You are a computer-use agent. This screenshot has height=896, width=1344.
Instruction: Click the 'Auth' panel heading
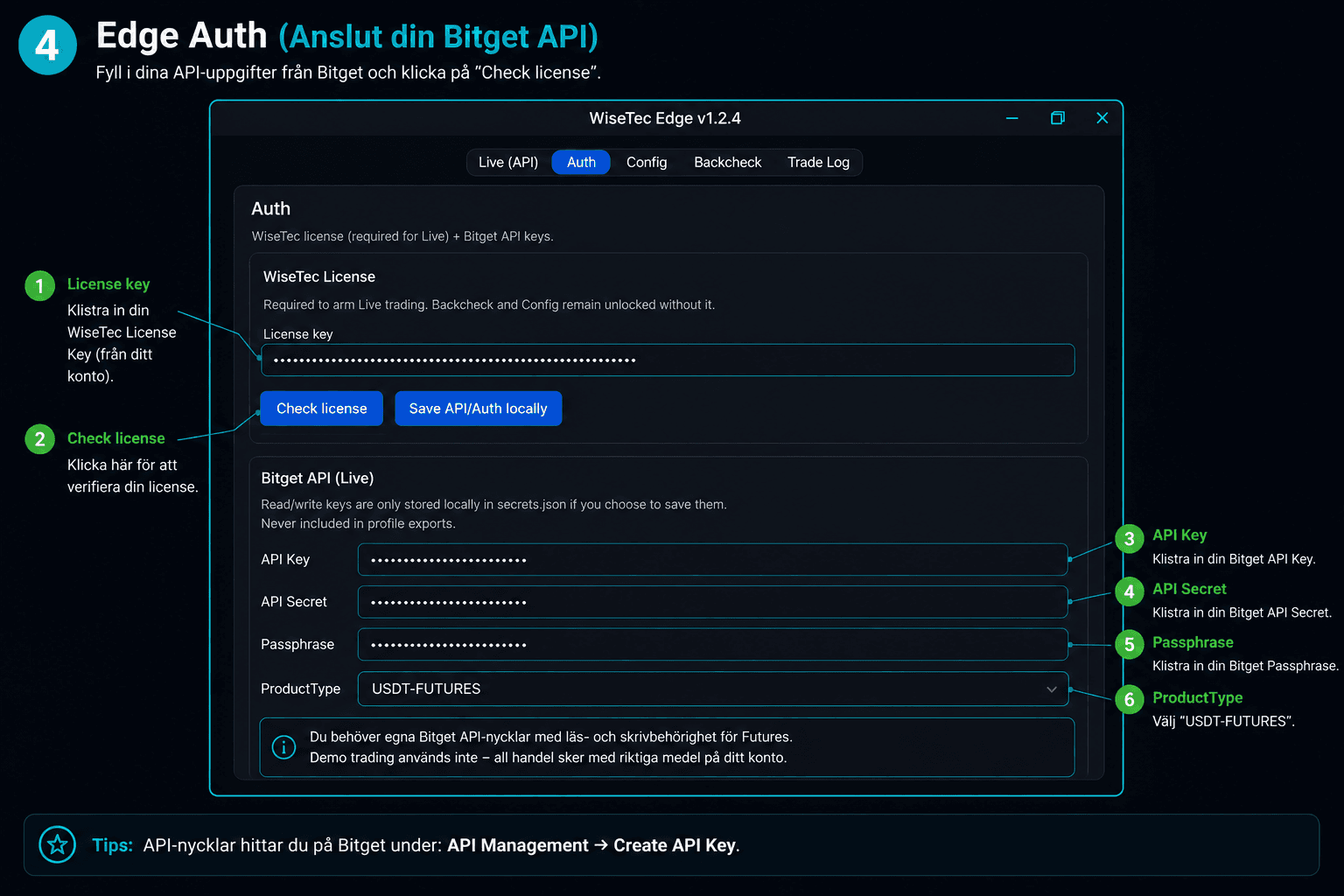(x=270, y=209)
